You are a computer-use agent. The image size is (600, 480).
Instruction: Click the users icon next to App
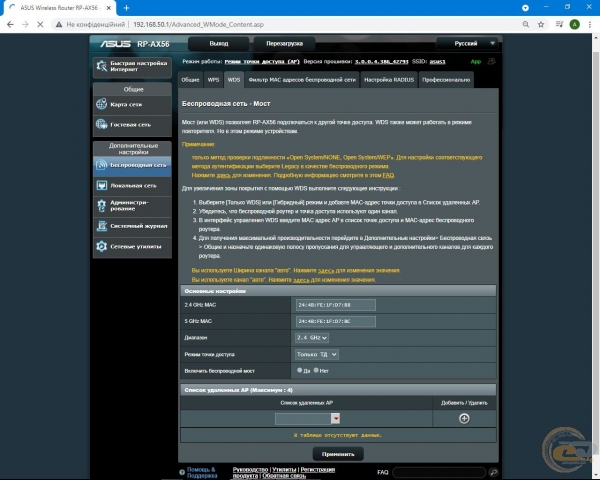pyautogui.click(x=491, y=62)
